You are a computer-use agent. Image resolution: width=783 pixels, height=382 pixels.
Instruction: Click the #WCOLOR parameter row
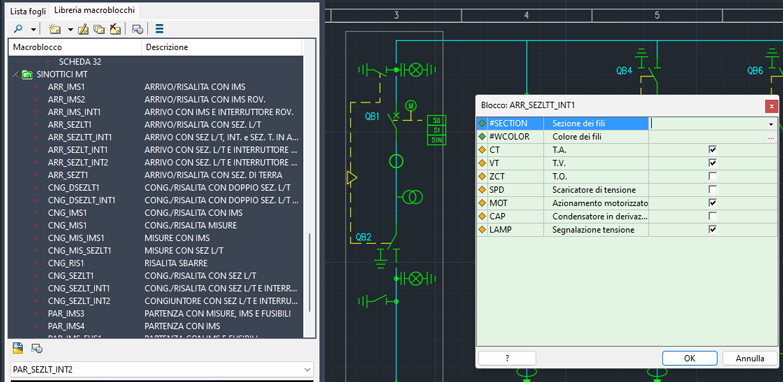coord(627,136)
